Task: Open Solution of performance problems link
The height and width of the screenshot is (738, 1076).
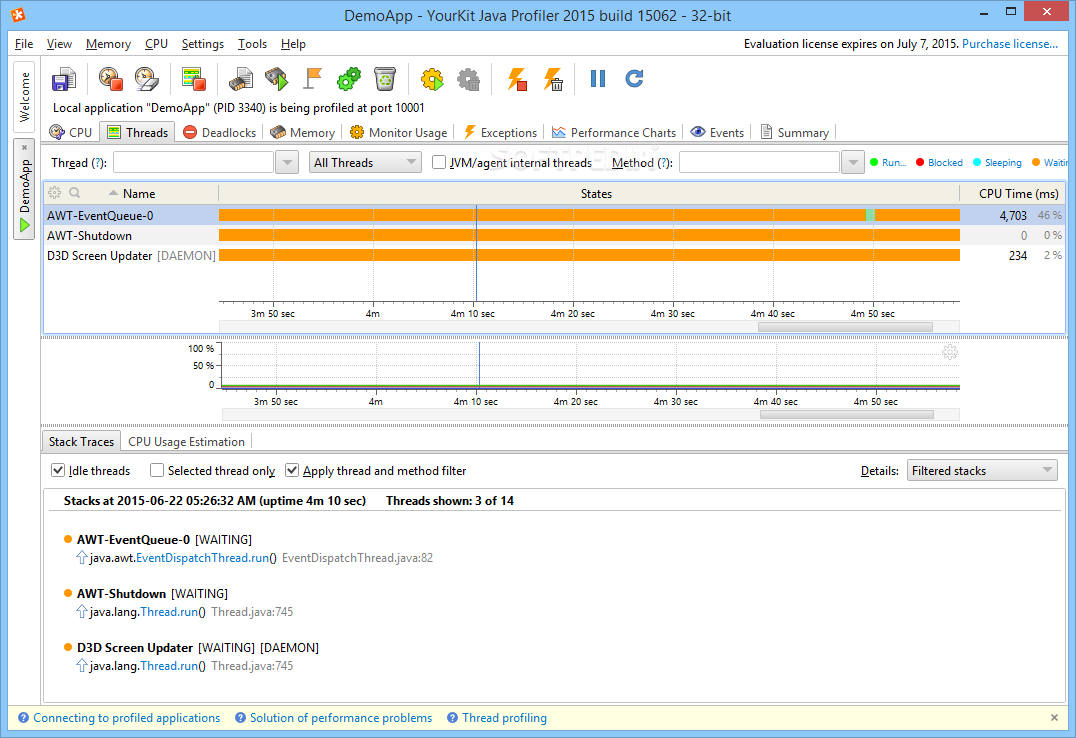Action: pyautogui.click(x=340, y=717)
